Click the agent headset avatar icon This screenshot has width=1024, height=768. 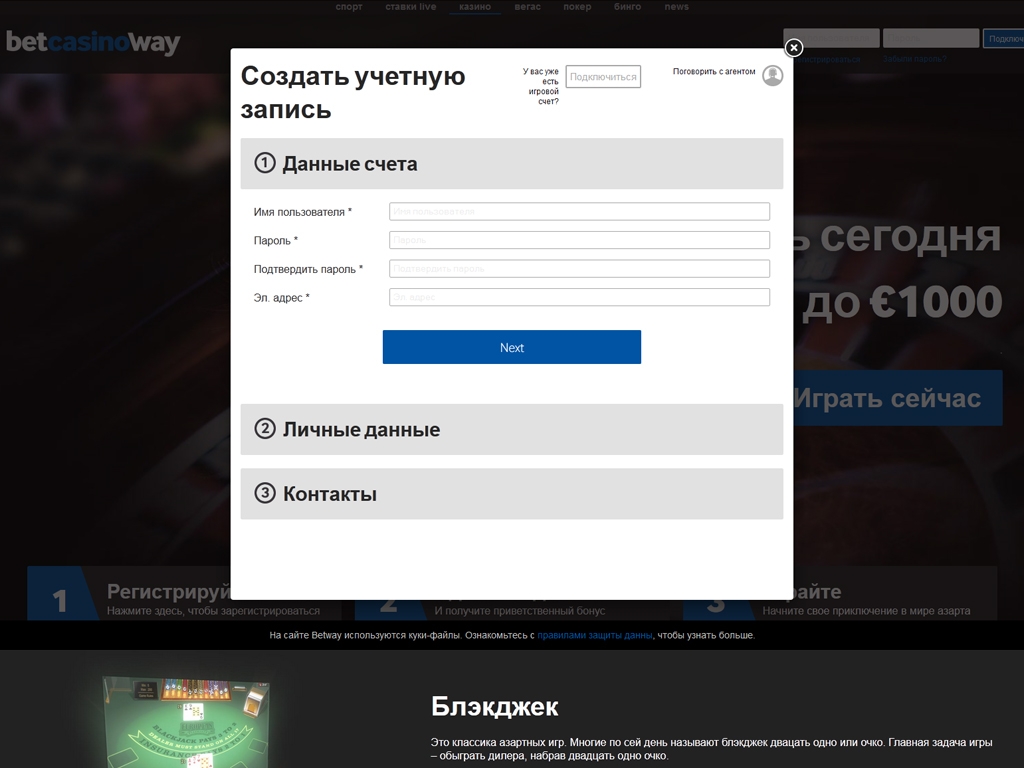[x=772, y=75]
